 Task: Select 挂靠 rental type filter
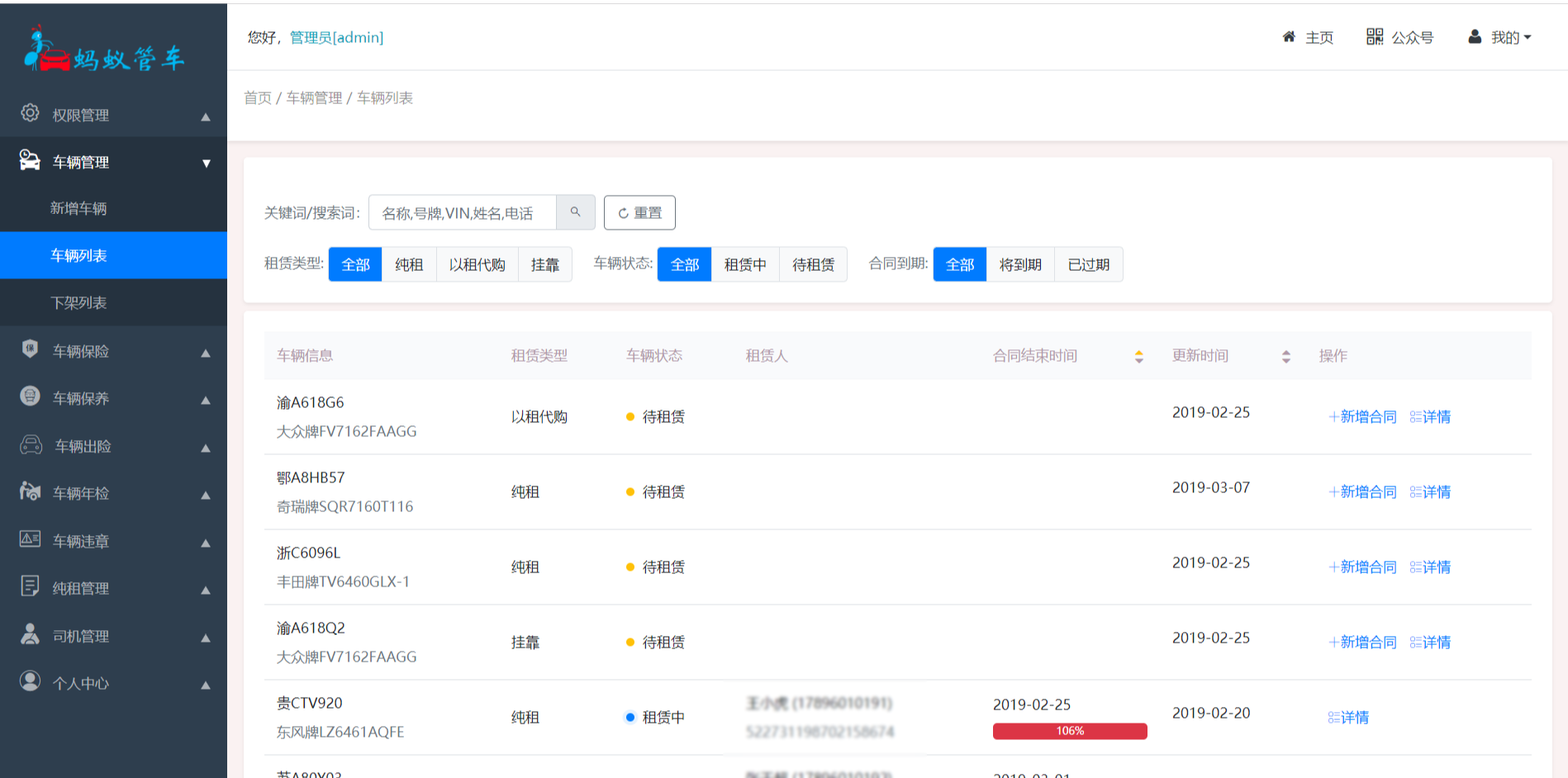tap(545, 264)
